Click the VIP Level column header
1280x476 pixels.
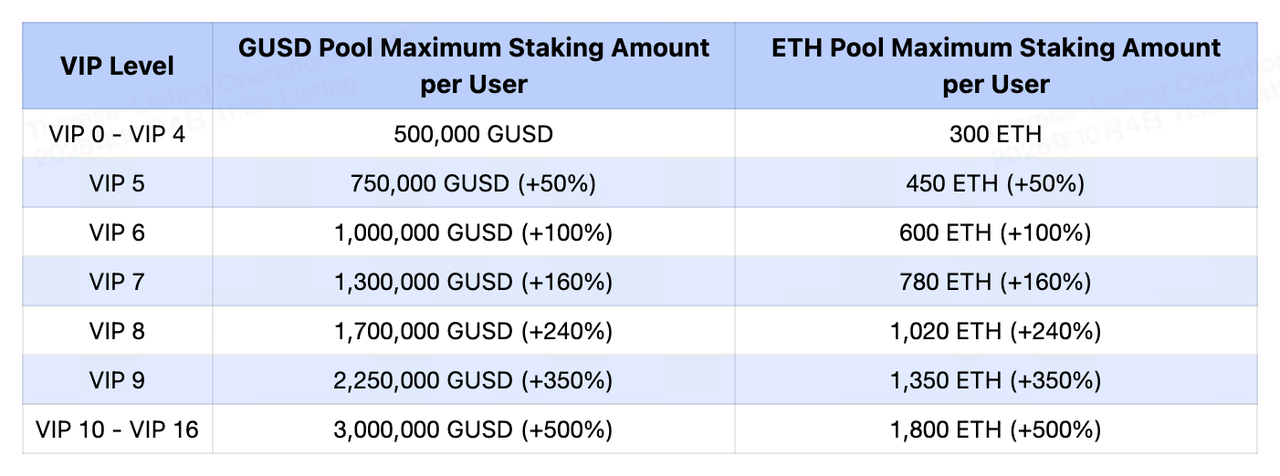(x=117, y=66)
